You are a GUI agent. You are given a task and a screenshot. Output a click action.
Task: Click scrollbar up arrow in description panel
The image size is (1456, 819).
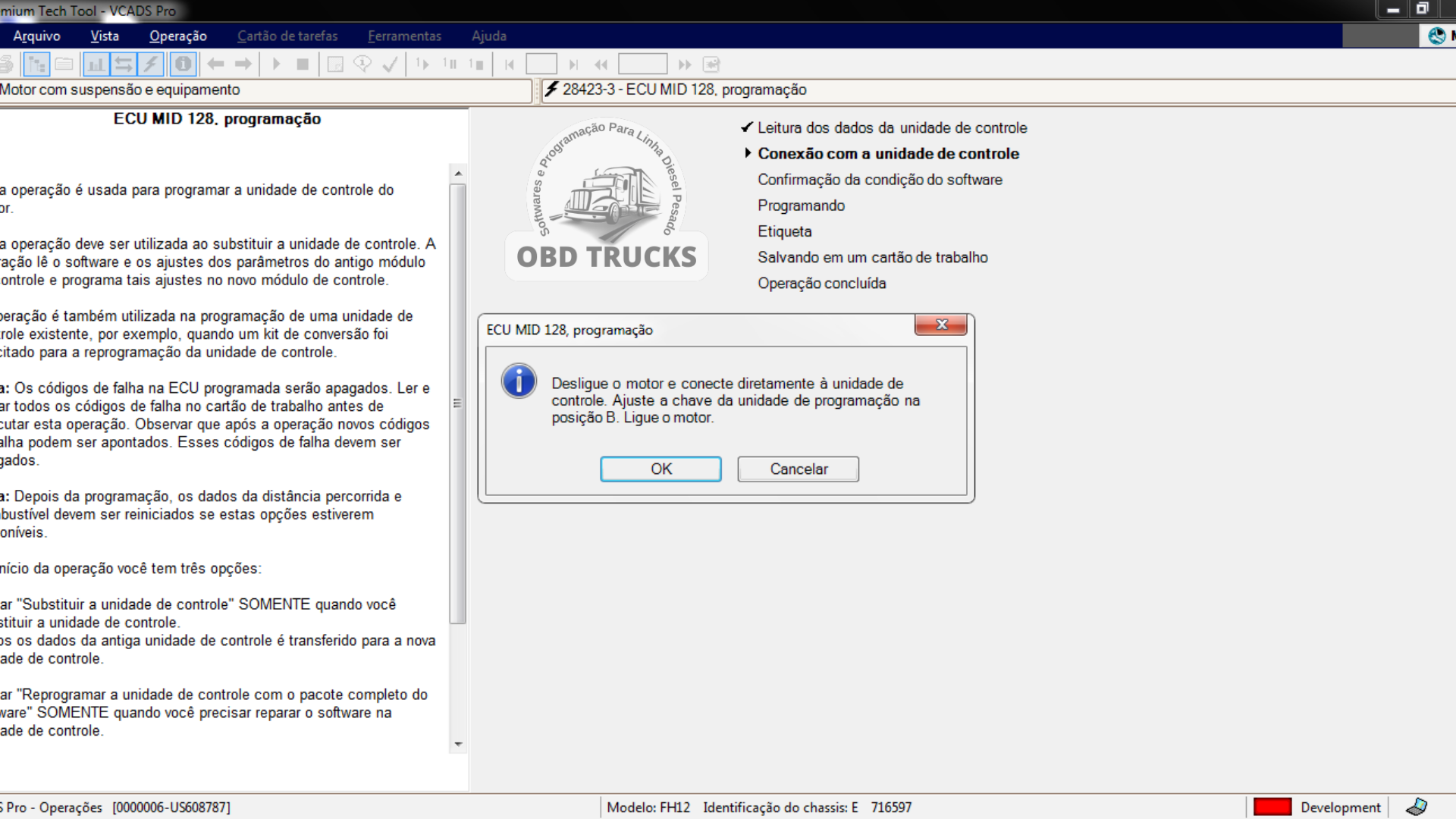pyautogui.click(x=458, y=174)
